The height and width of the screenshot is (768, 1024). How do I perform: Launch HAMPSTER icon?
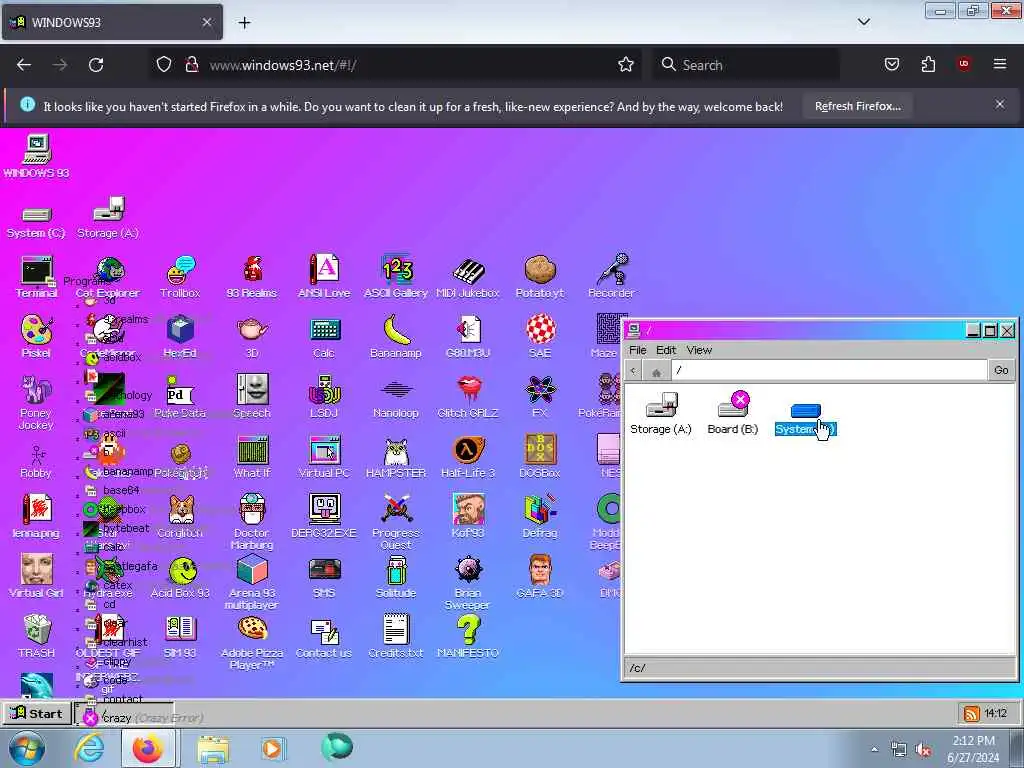click(x=396, y=456)
